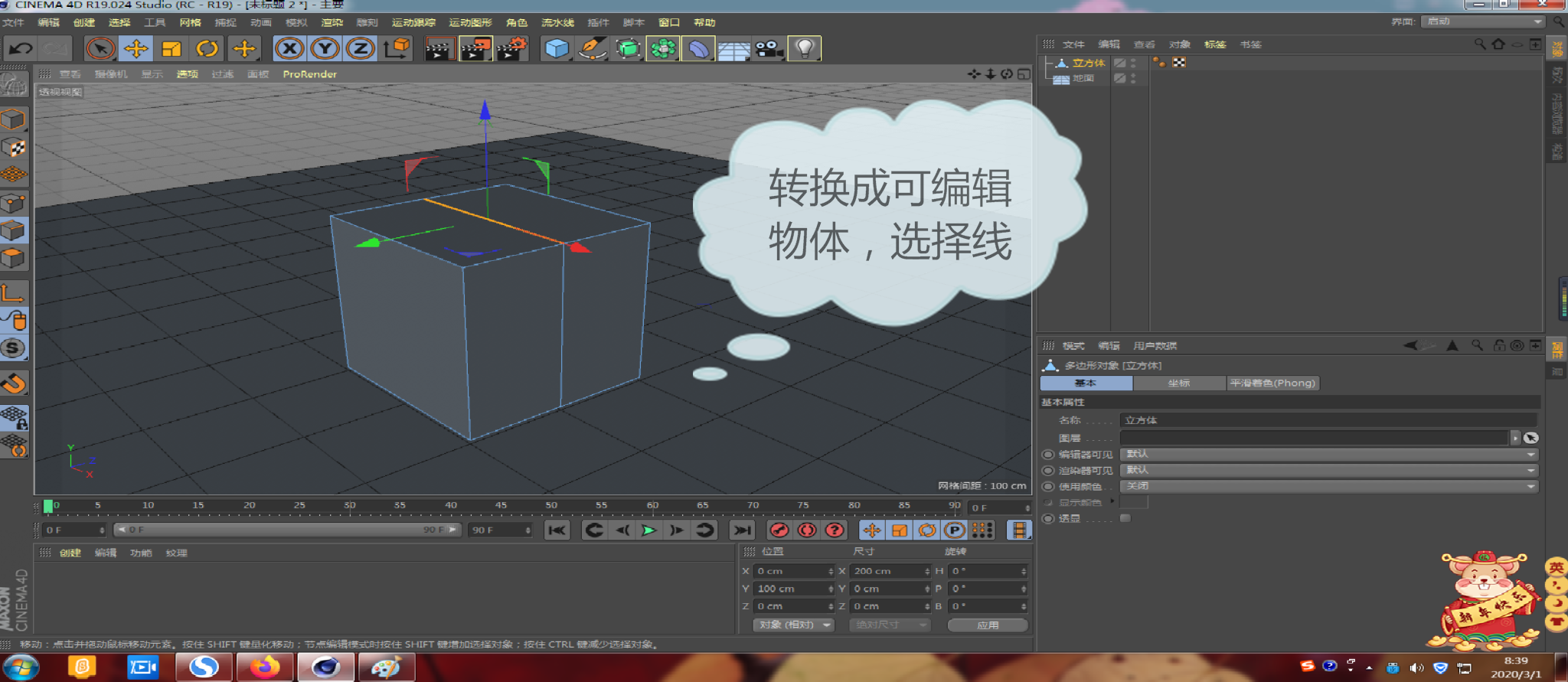The image size is (1568, 682).
Task: Click the 应用 button
Action: [x=988, y=625]
